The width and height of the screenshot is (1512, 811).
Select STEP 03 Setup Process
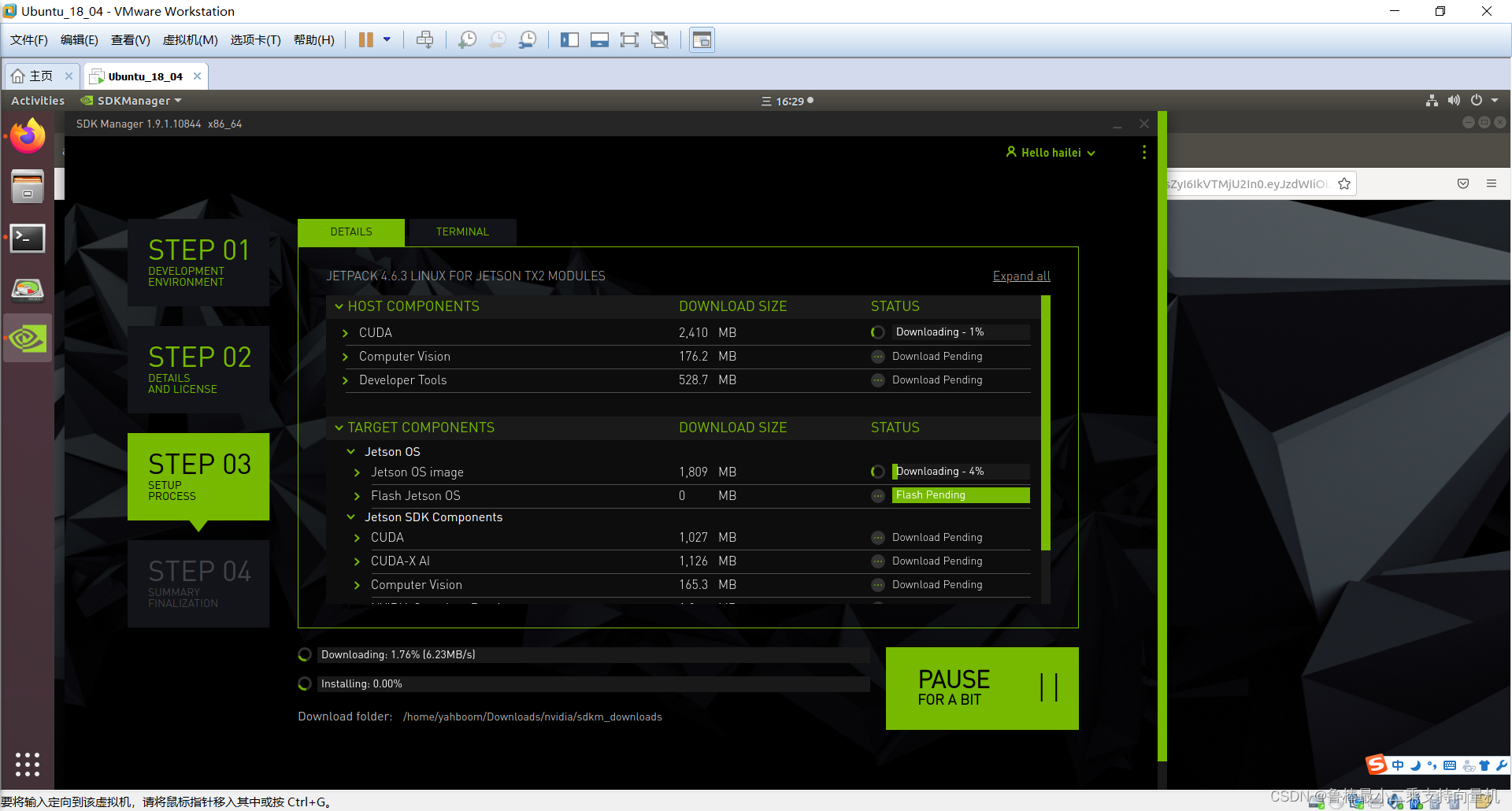(x=198, y=476)
